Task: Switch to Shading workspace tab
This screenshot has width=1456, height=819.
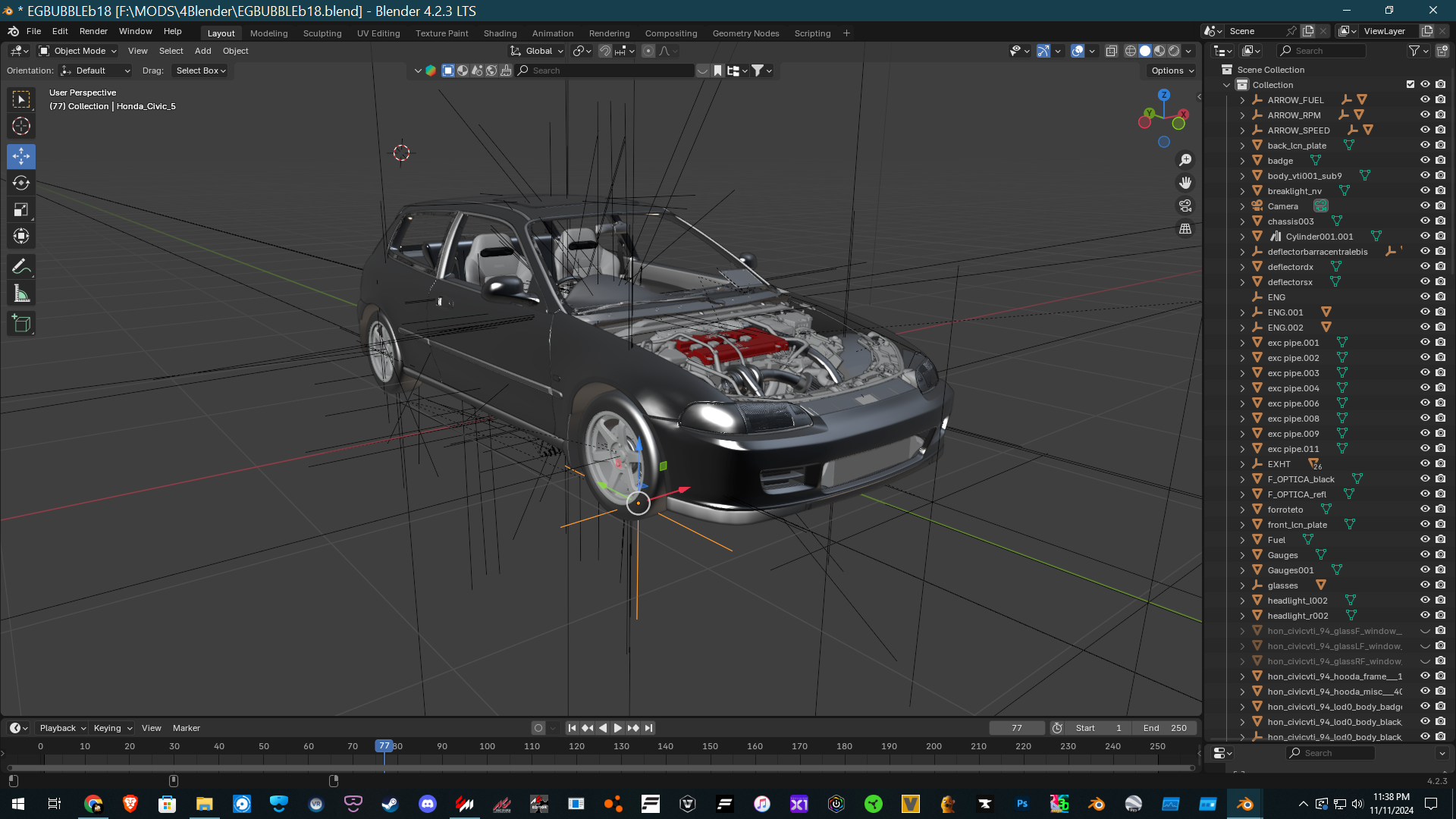Action: [500, 33]
